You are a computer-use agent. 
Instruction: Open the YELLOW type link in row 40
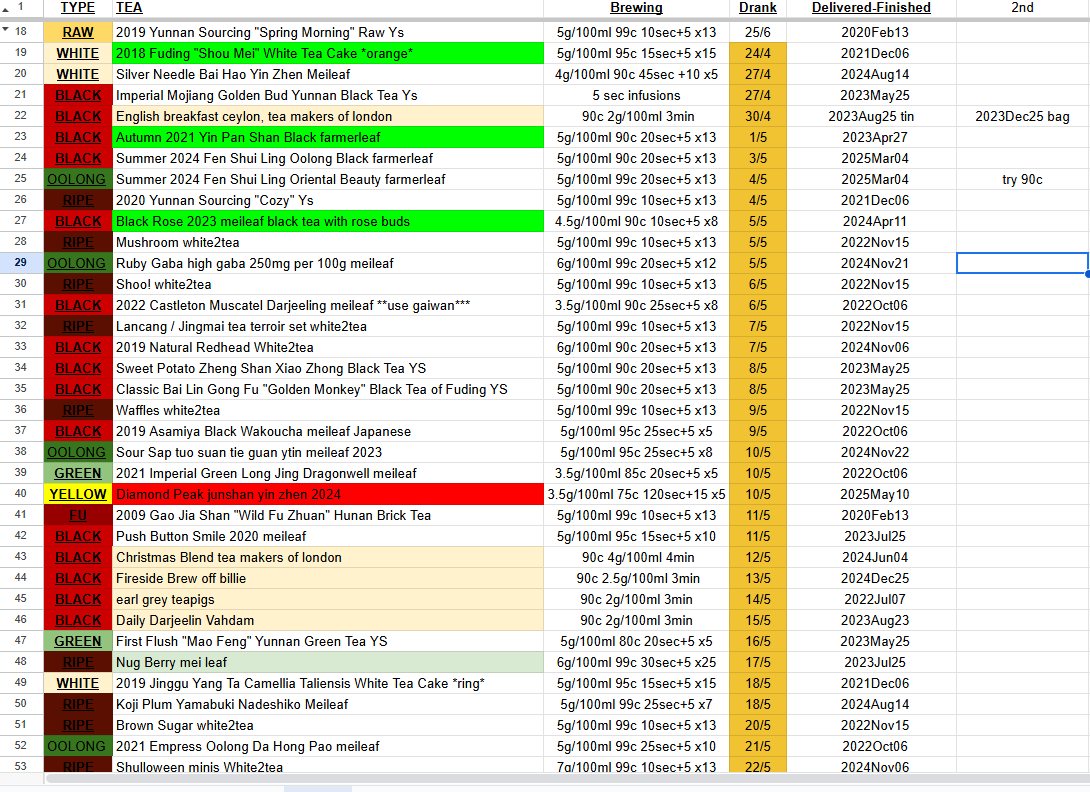78,494
